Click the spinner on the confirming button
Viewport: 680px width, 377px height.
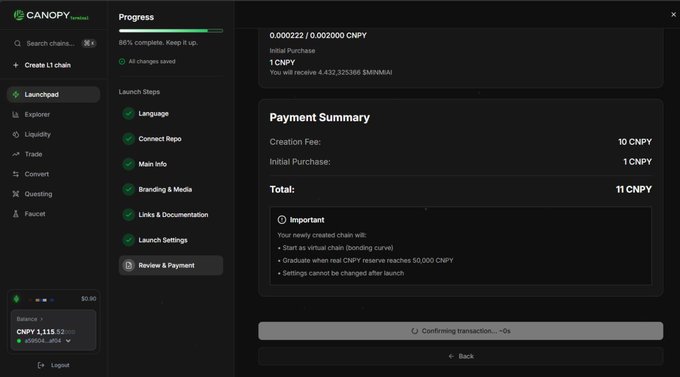pyautogui.click(x=415, y=331)
